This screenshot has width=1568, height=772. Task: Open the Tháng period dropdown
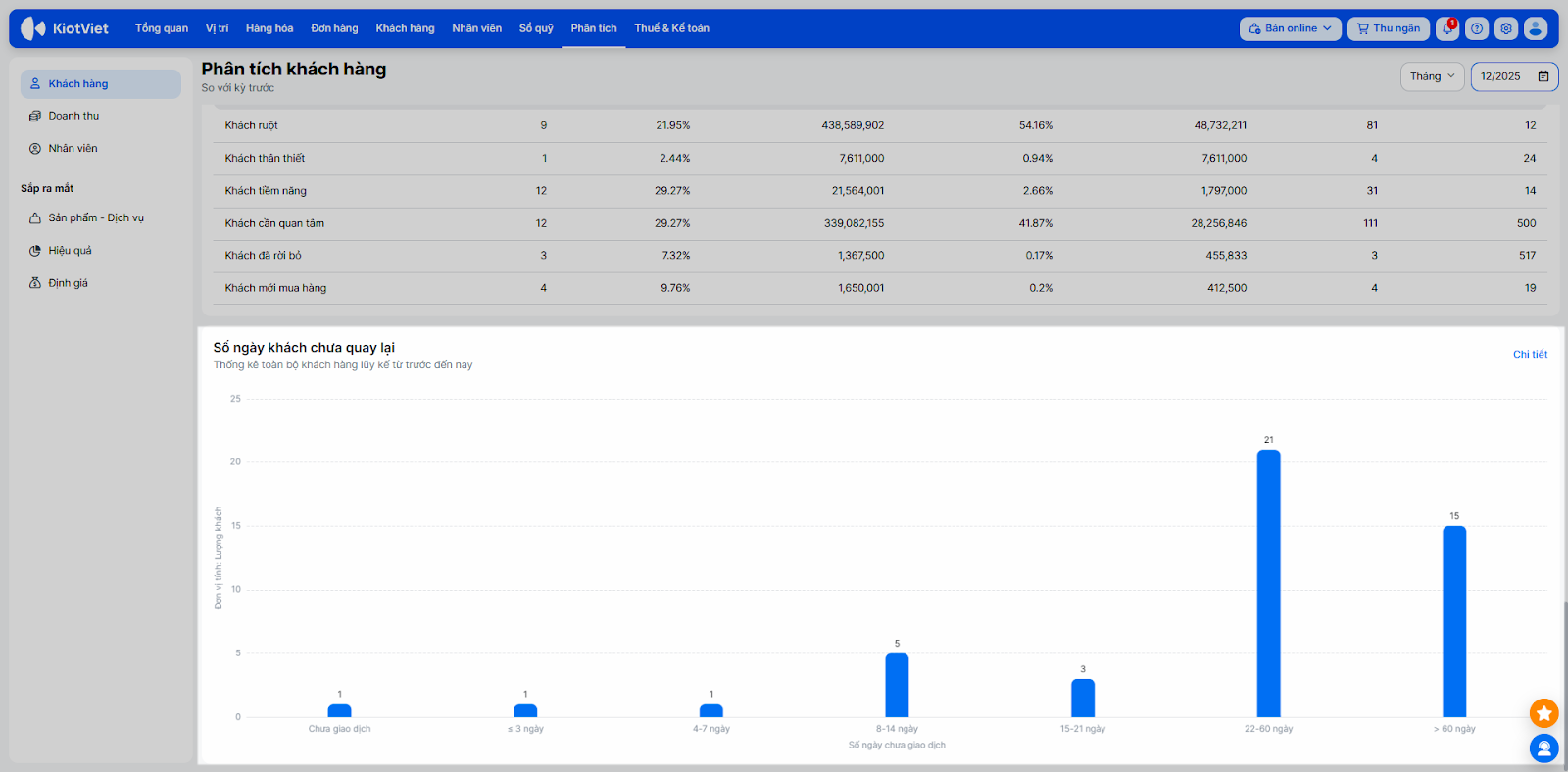(1432, 76)
